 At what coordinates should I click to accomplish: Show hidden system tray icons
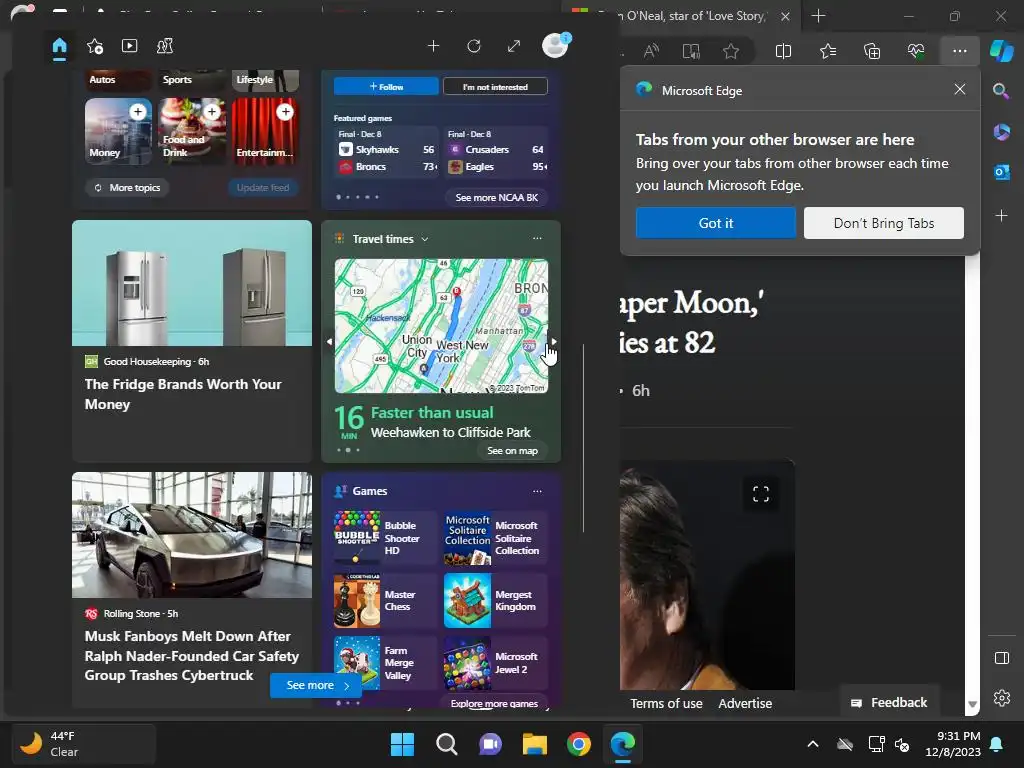click(x=812, y=744)
